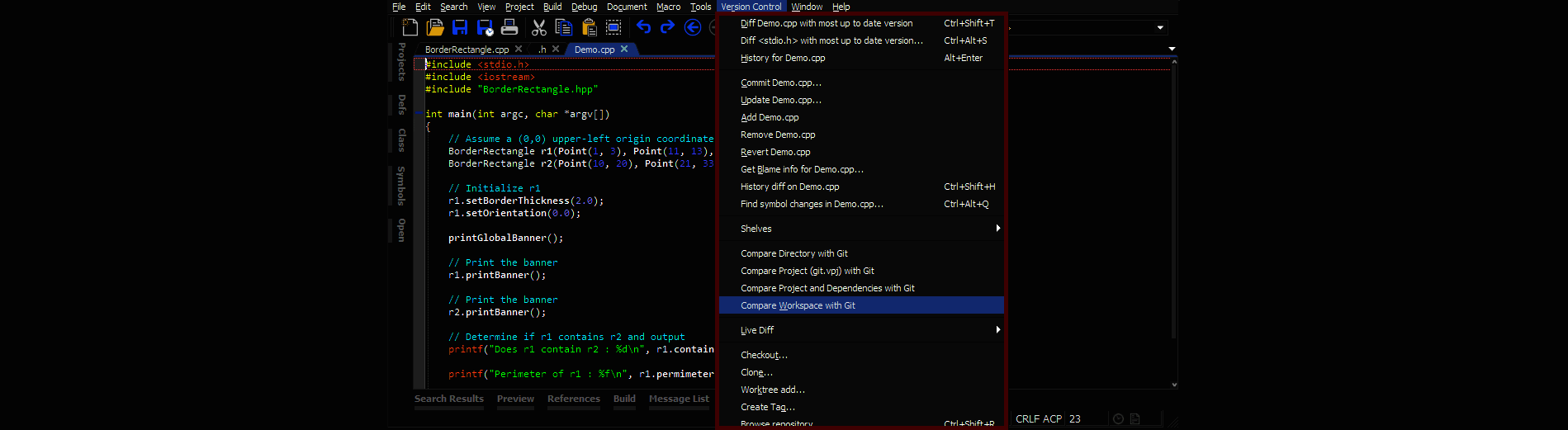Close the Demo.cpp file tab
Viewport: 1568px width, 430px height.
624,50
